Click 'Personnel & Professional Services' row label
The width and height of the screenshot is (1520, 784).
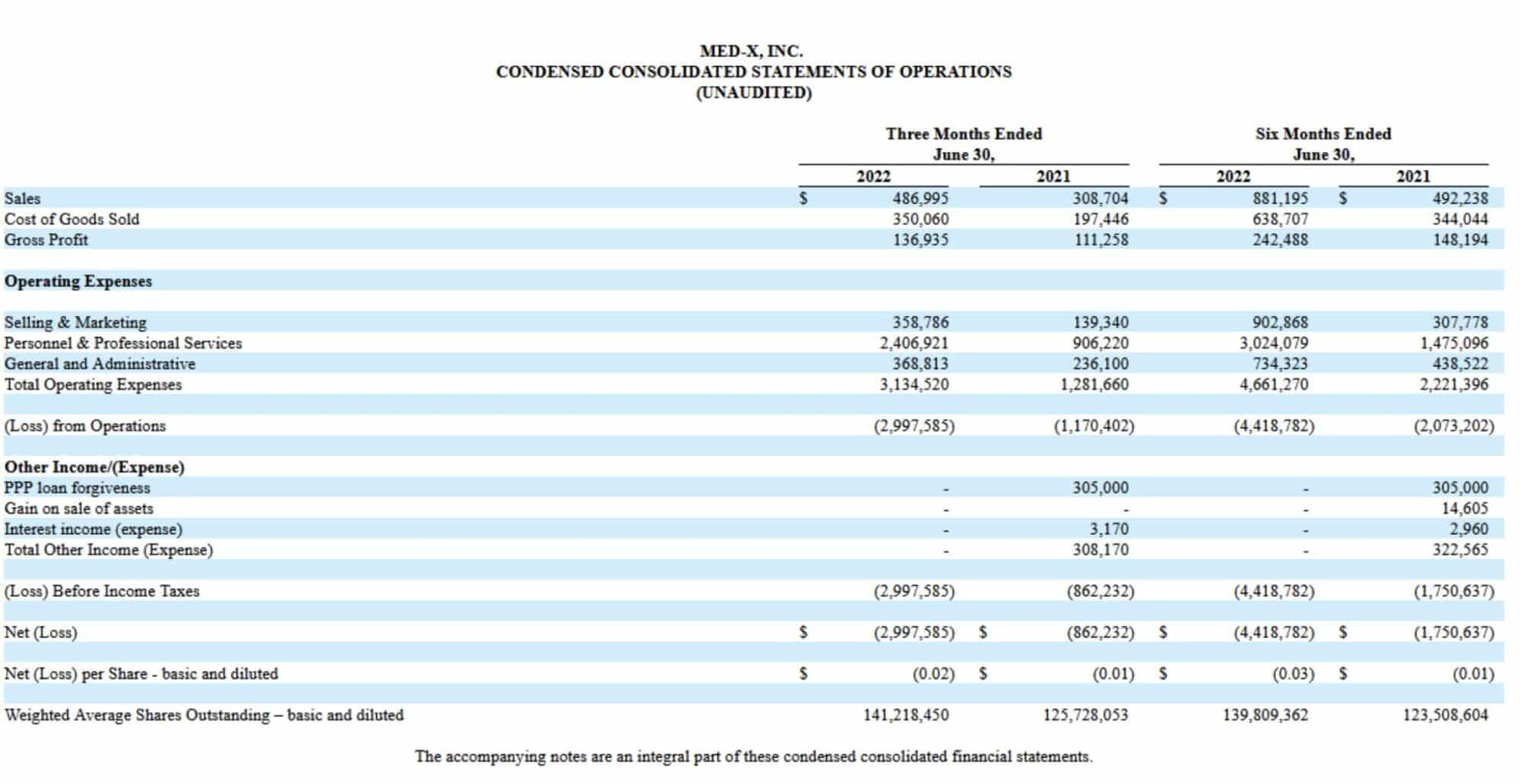[x=123, y=343]
